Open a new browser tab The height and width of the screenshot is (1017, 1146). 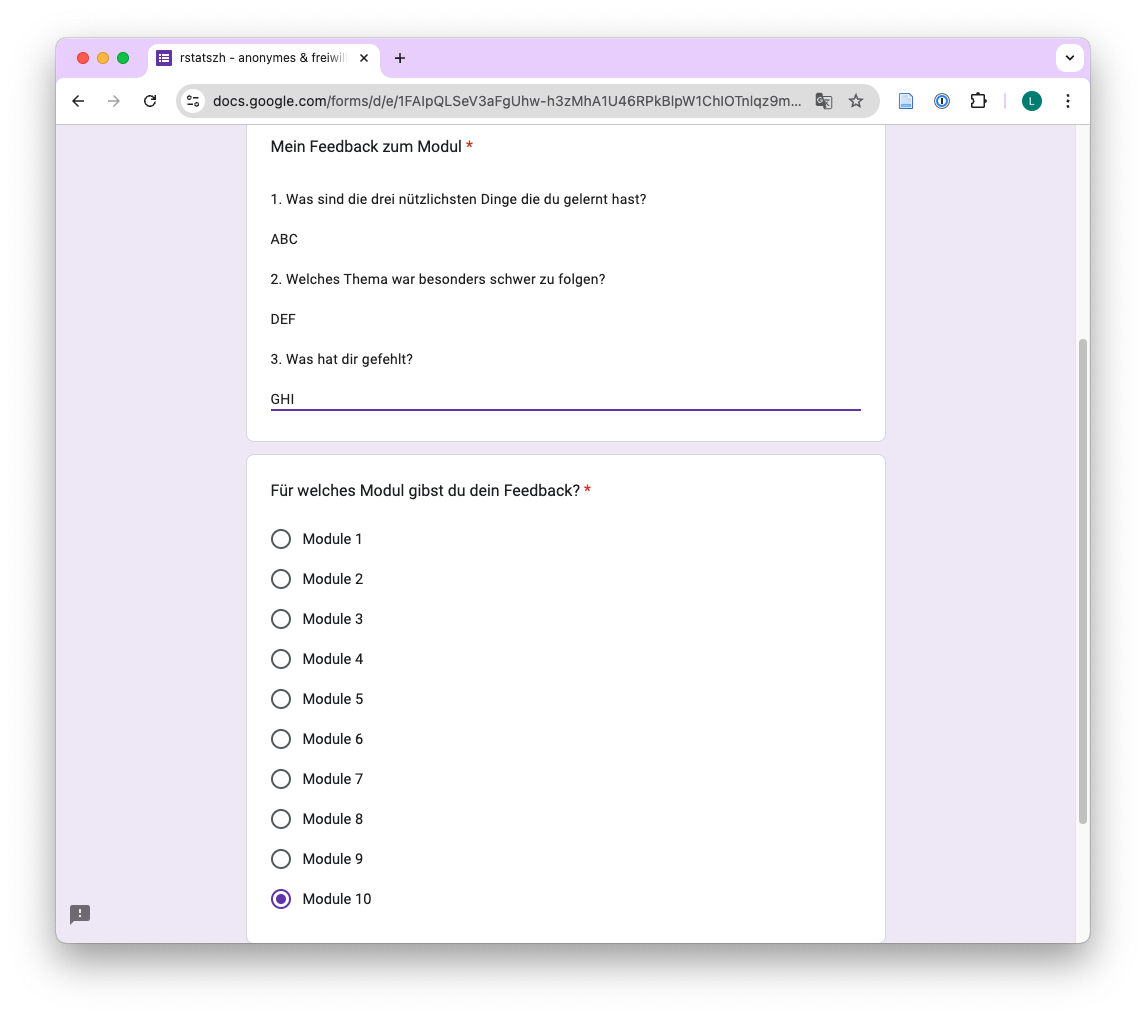point(400,58)
